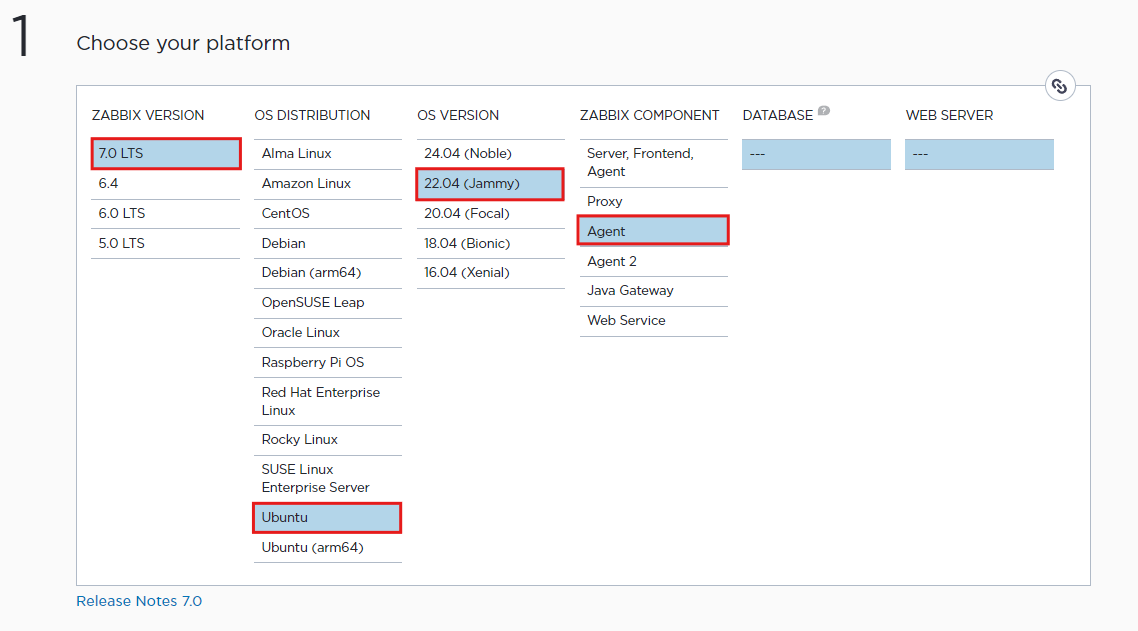Click the ZABBIX VERSION column heading
The image size is (1138, 631).
[148, 115]
